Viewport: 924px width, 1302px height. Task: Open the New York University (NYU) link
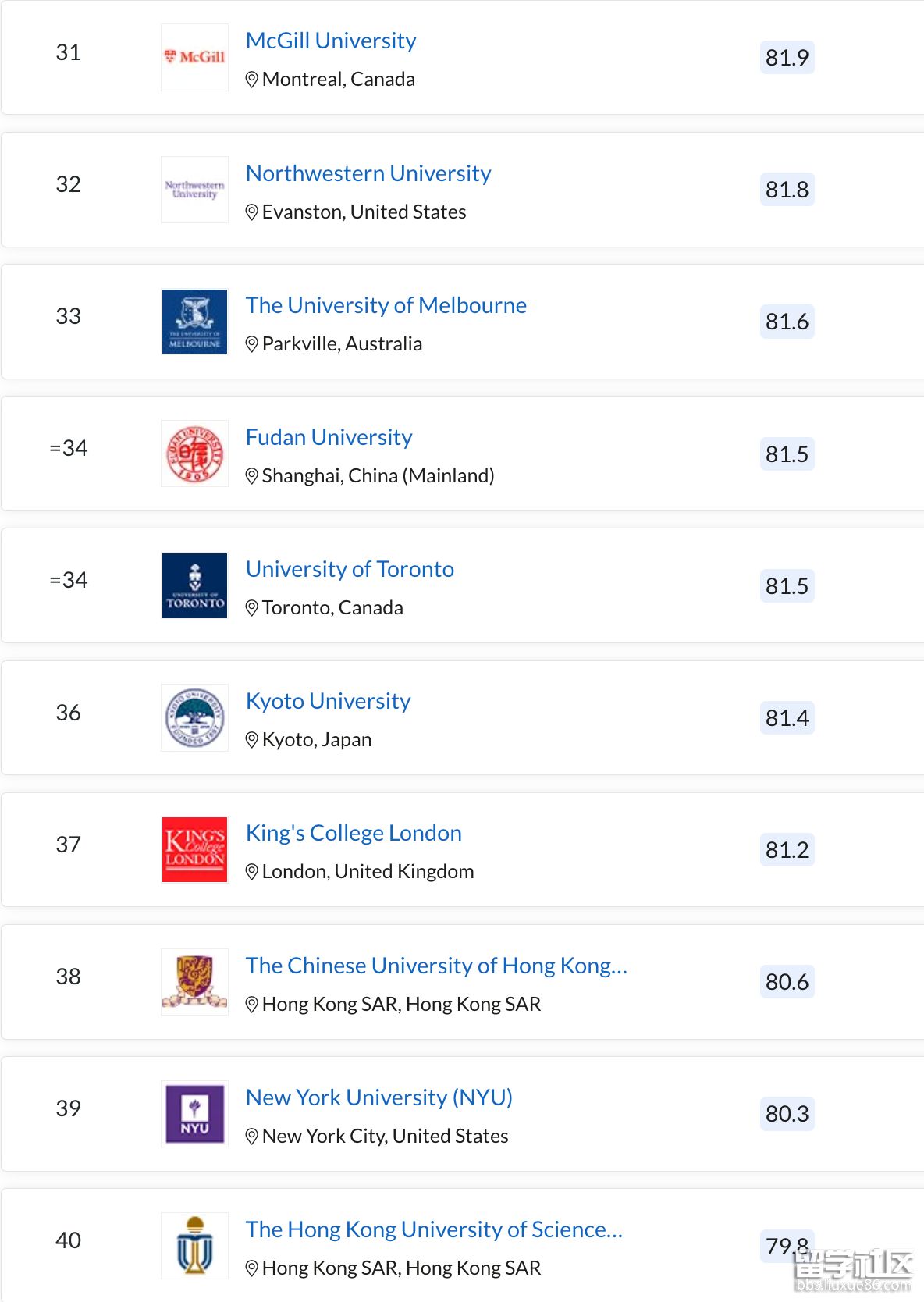pyautogui.click(x=379, y=1097)
